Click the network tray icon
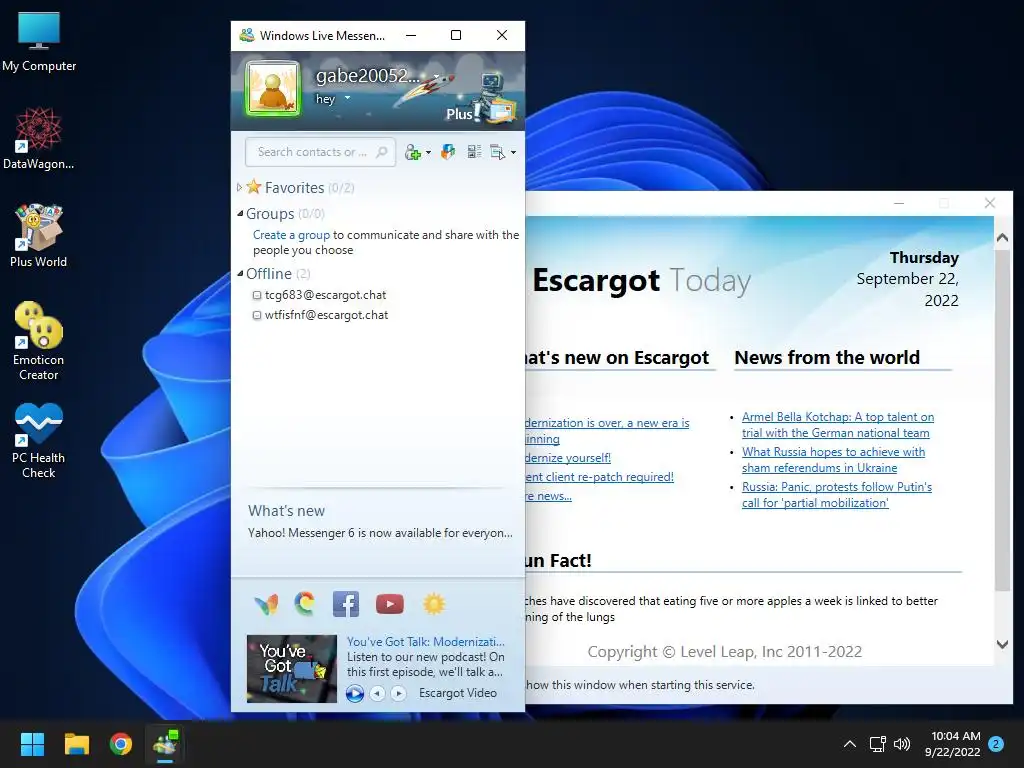This screenshot has width=1024, height=768. coord(877,744)
